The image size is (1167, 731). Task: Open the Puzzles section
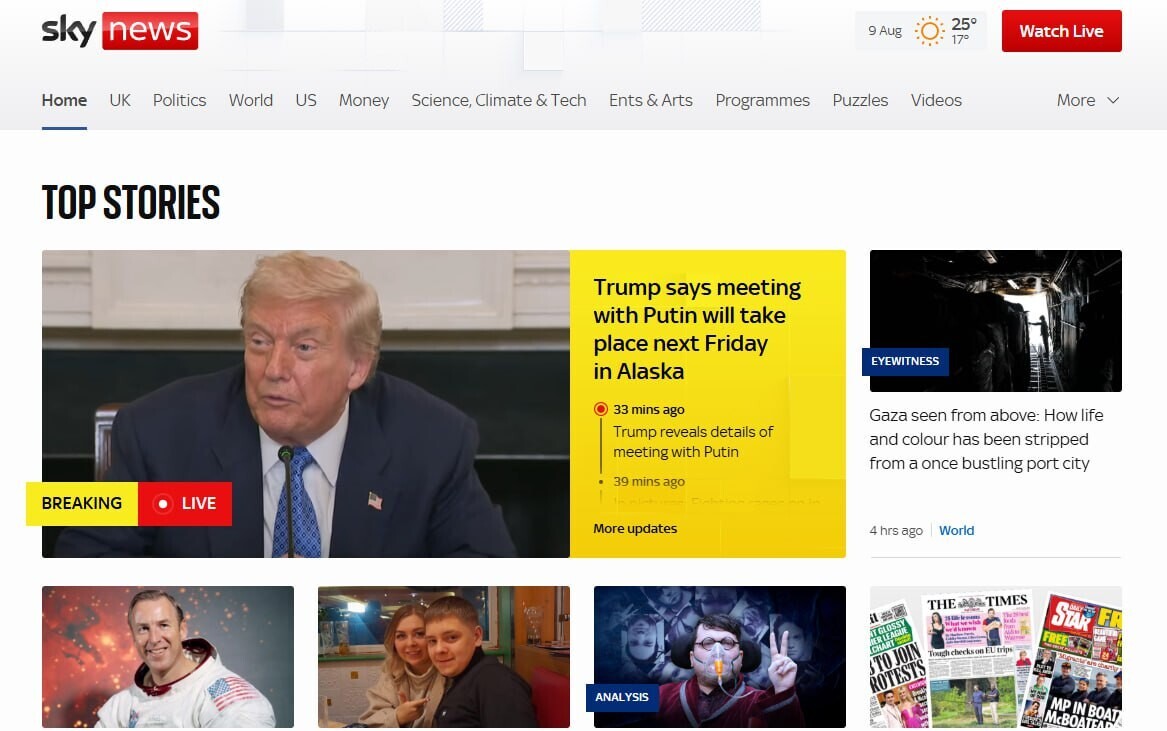point(860,100)
